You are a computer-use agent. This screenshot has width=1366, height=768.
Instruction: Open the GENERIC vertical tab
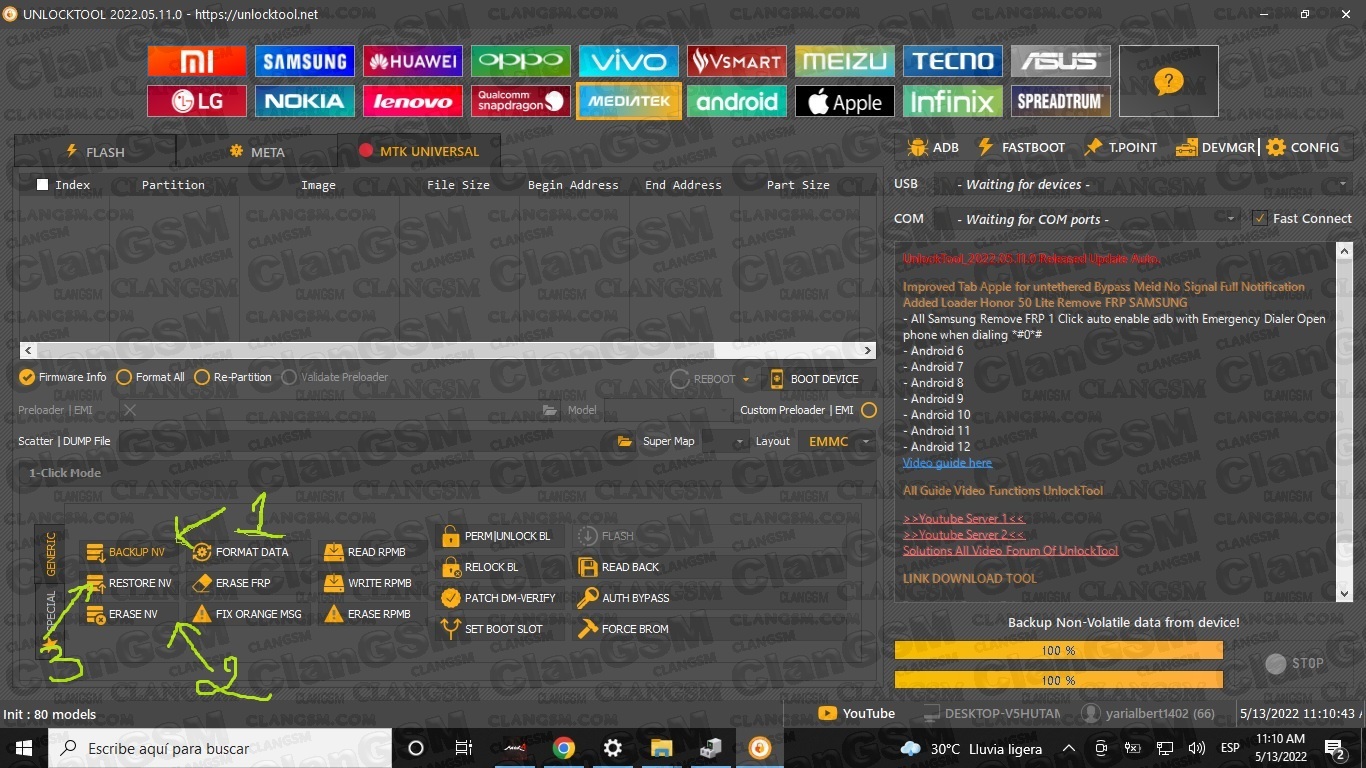tap(50, 553)
